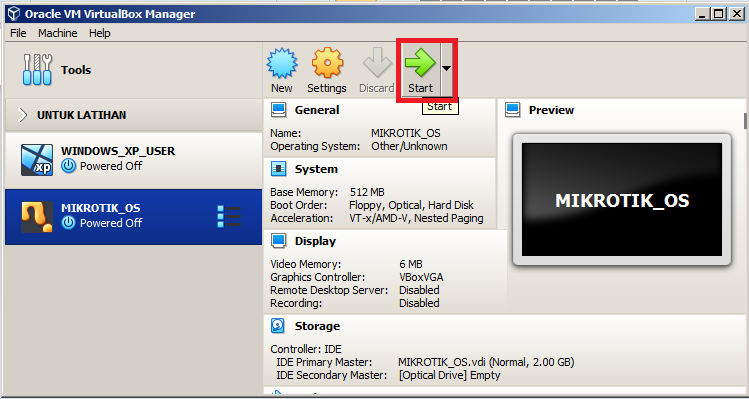
Task: Open the File menu
Action: 18,33
